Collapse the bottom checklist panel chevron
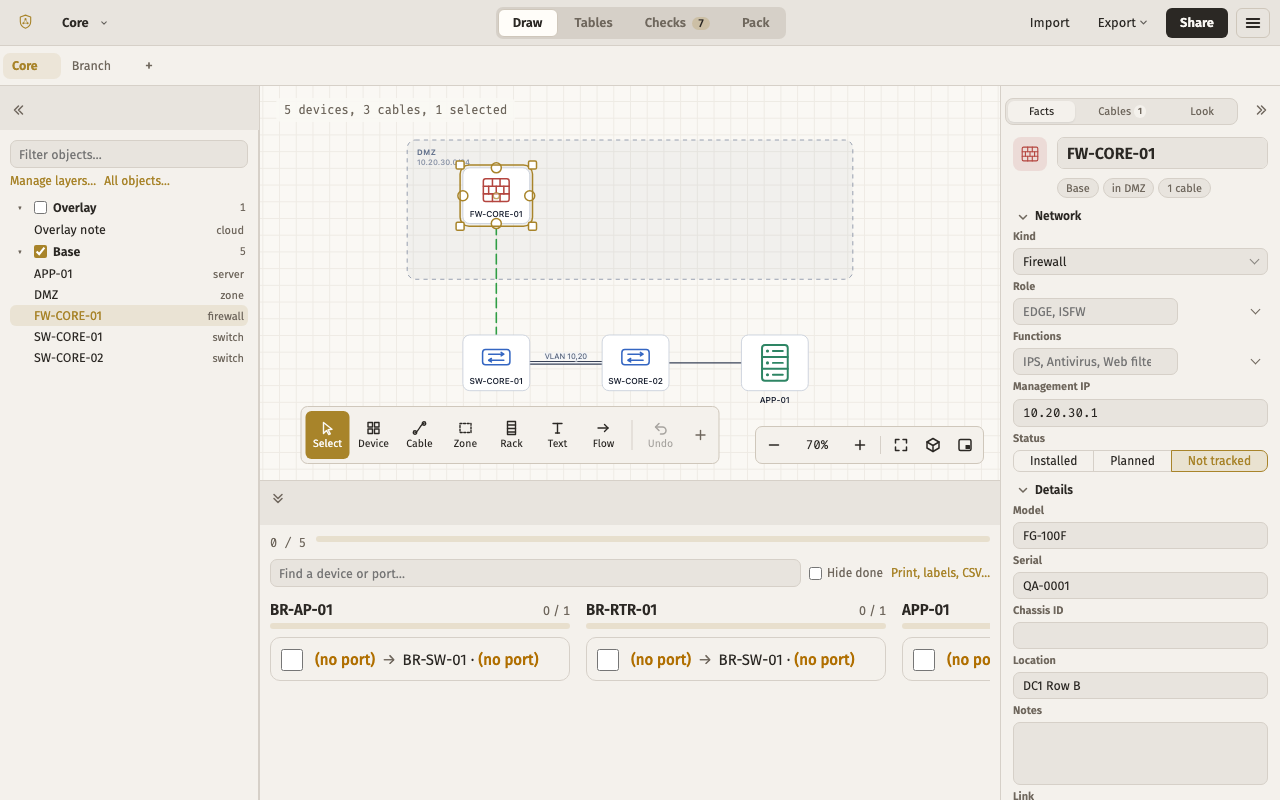The width and height of the screenshot is (1280, 800). click(x=278, y=498)
